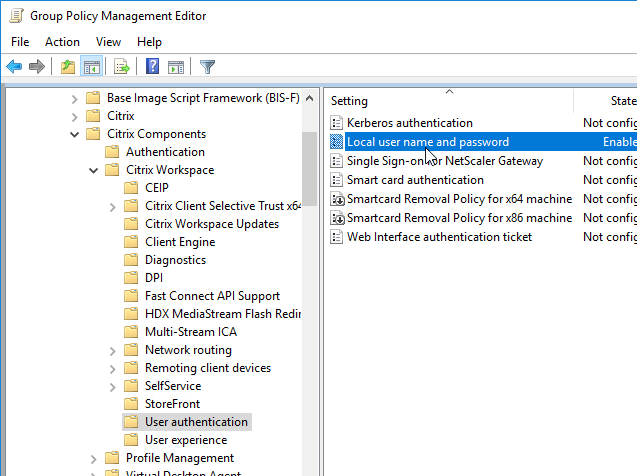This screenshot has height=476, width=637.
Task: Expand the Profile Management node
Action: click(x=93, y=458)
